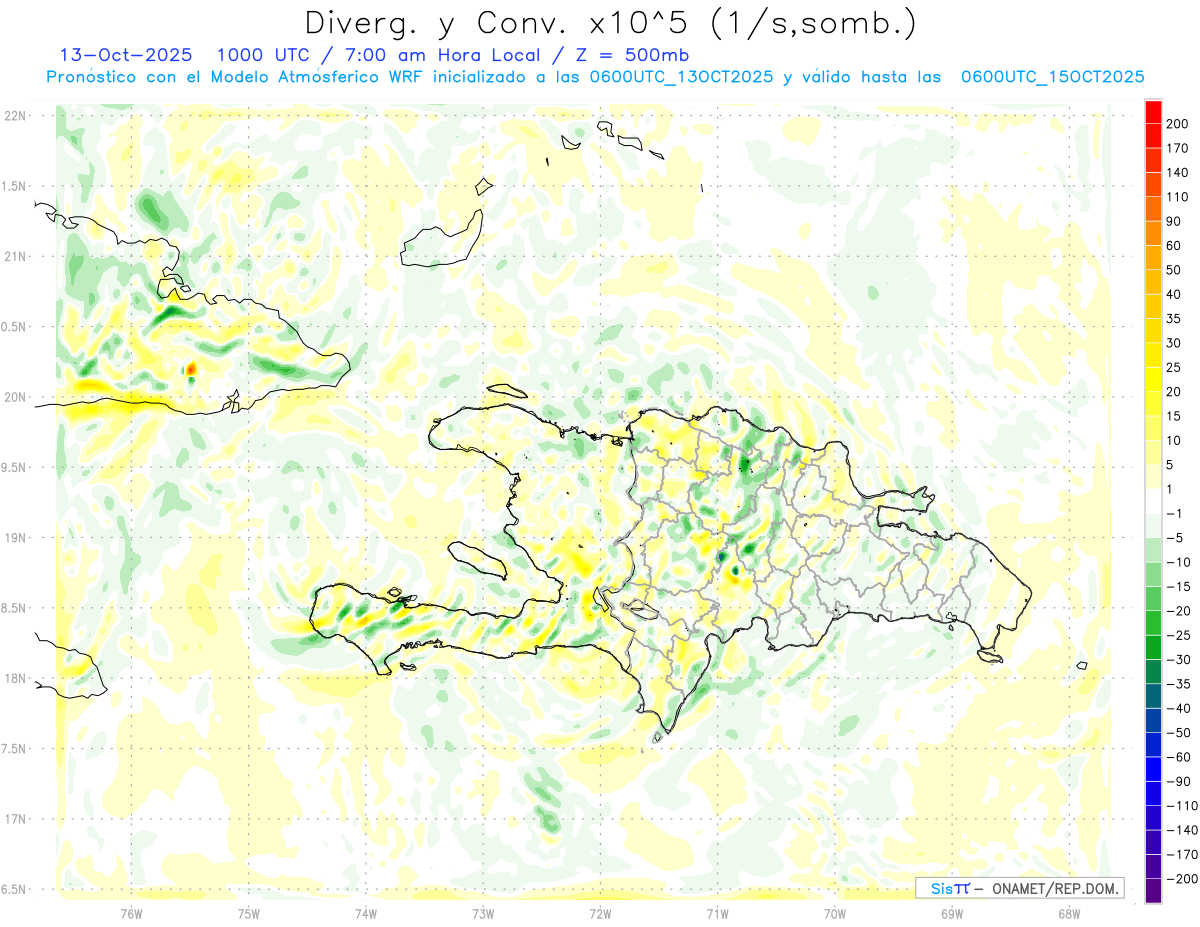Click the '18N' latitude label
The height and width of the screenshot is (927, 1200).
[x=14, y=678]
